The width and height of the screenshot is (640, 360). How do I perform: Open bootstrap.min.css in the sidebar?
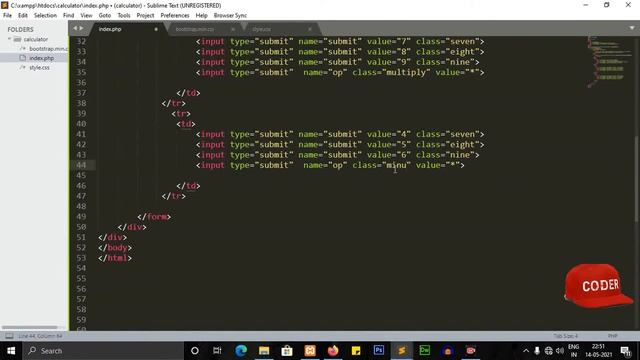[48, 49]
